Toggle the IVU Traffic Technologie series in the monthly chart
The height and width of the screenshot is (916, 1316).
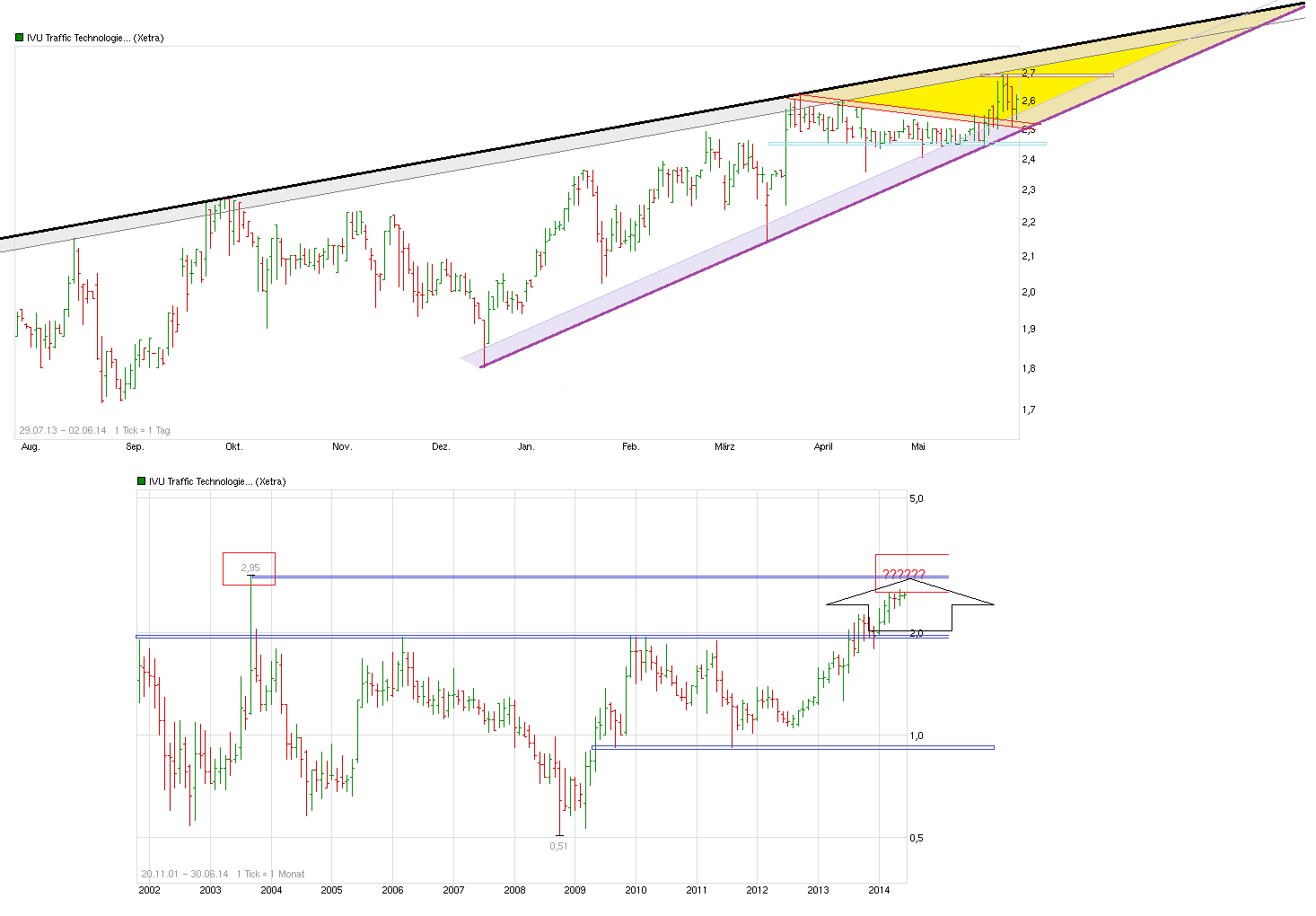(x=215, y=481)
